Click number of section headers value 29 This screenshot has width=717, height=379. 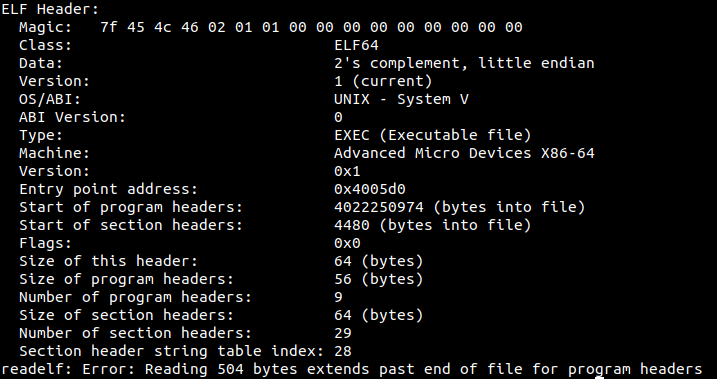pyautogui.click(x=342, y=333)
